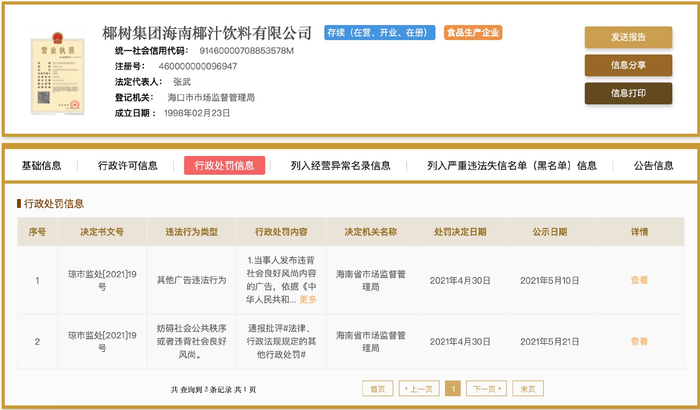
Task: Click the registration authority 海口市市场监督管理局
Action: point(211,97)
